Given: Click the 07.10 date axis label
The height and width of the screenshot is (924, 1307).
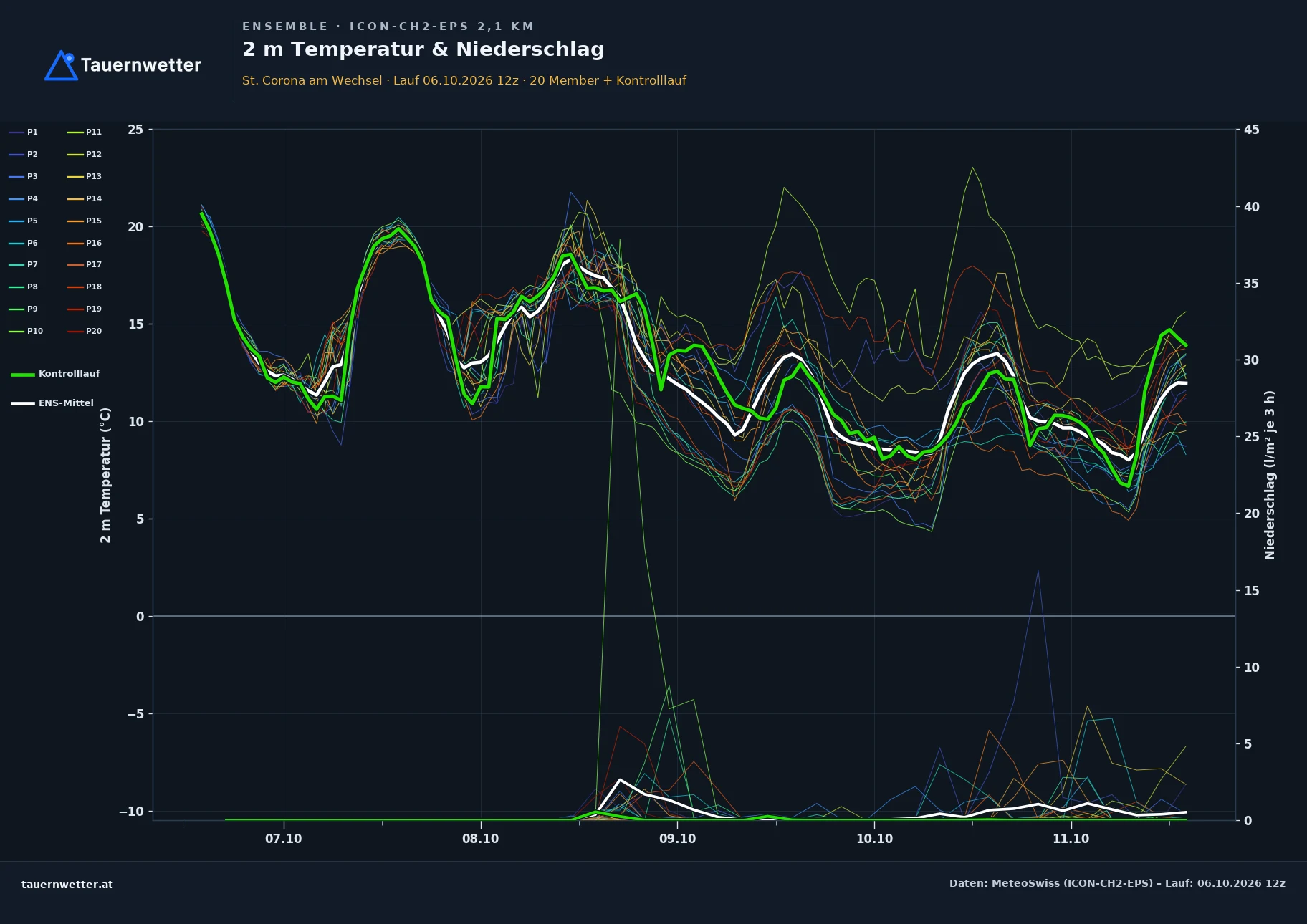Looking at the screenshot, I should [x=284, y=839].
